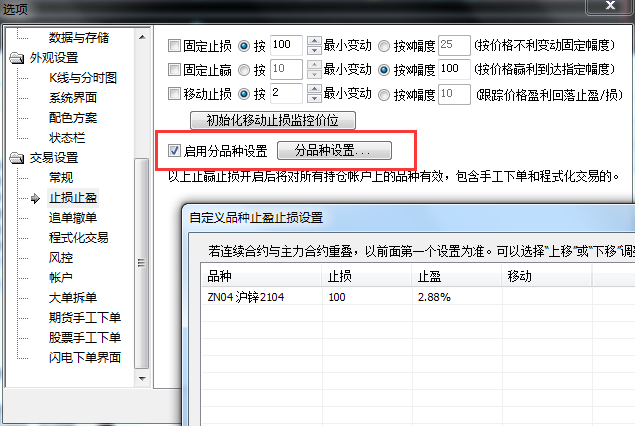
Task: Open 大单拆单 settings
Action: [x=73, y=297]
